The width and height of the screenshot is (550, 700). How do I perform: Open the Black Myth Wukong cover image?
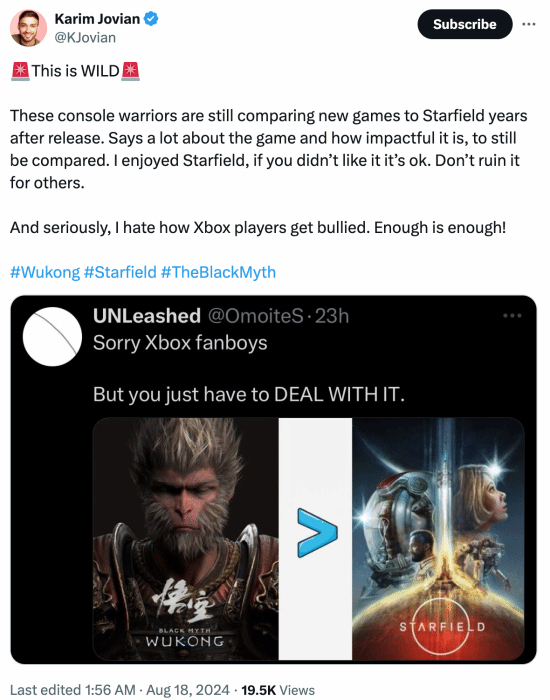tap(186, 539)
